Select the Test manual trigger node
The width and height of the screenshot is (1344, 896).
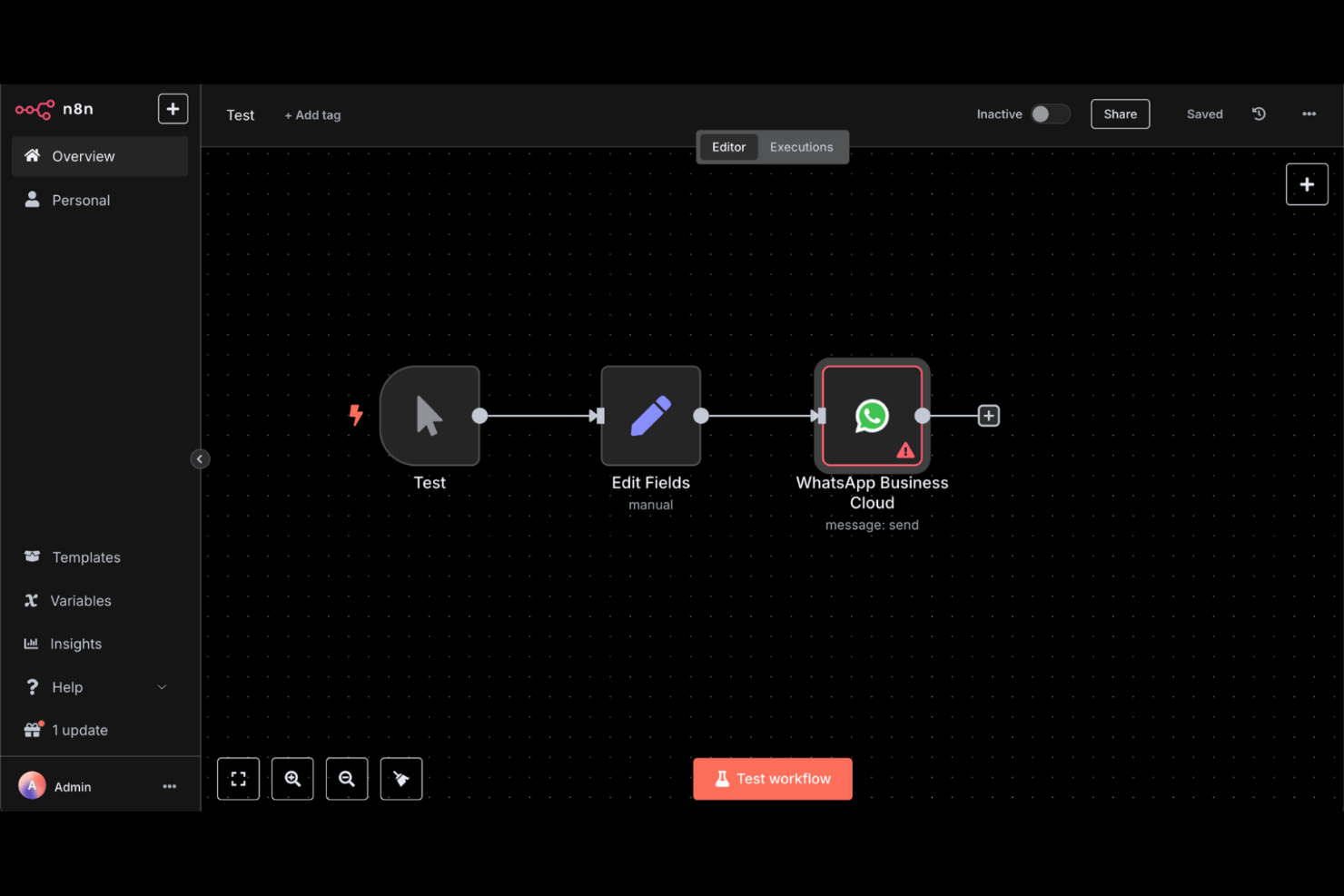click(x=430, y=416)
